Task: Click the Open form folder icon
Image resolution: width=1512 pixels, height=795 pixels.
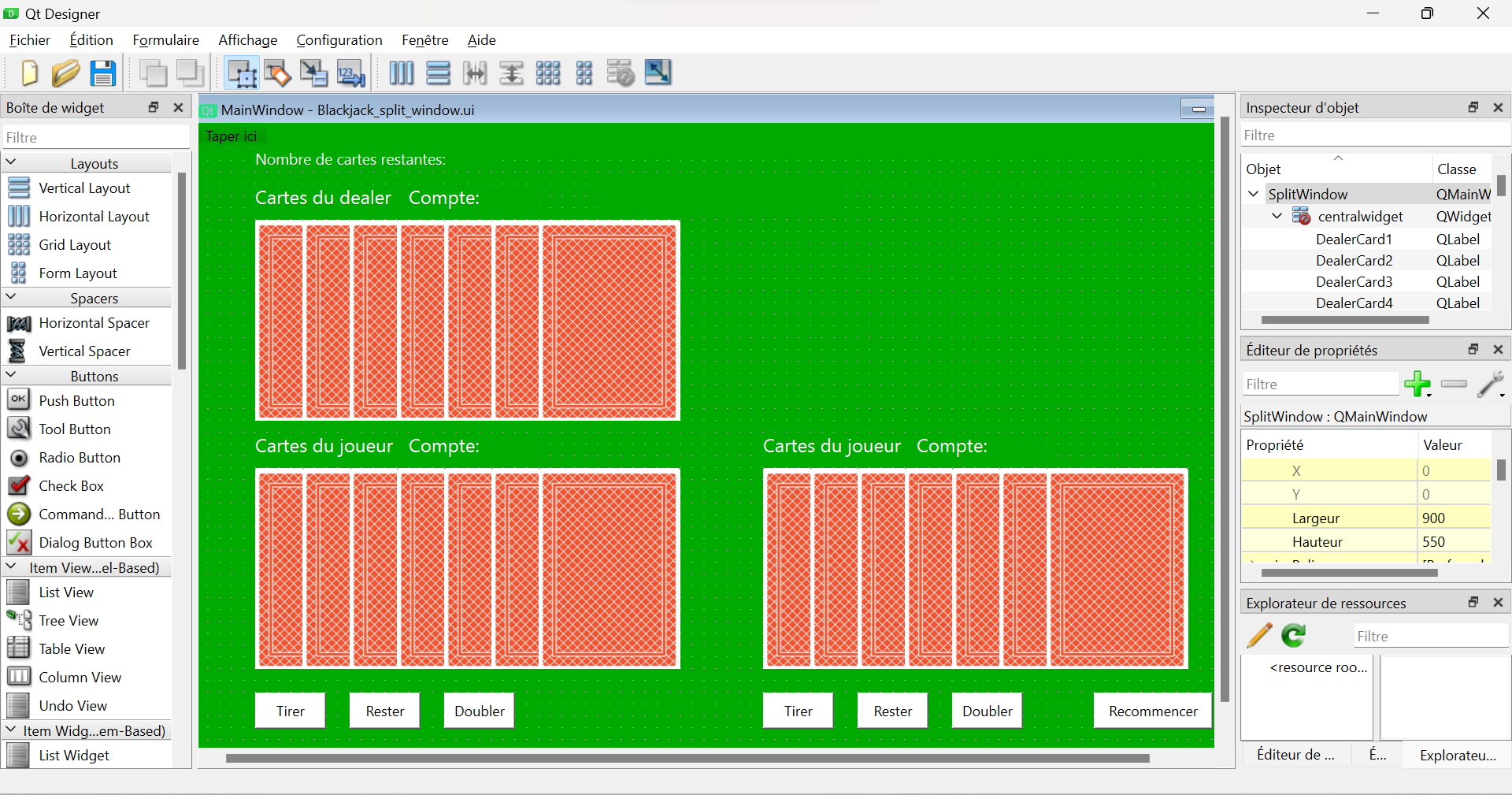Action: pyautogui.click(x=65, y=72)
